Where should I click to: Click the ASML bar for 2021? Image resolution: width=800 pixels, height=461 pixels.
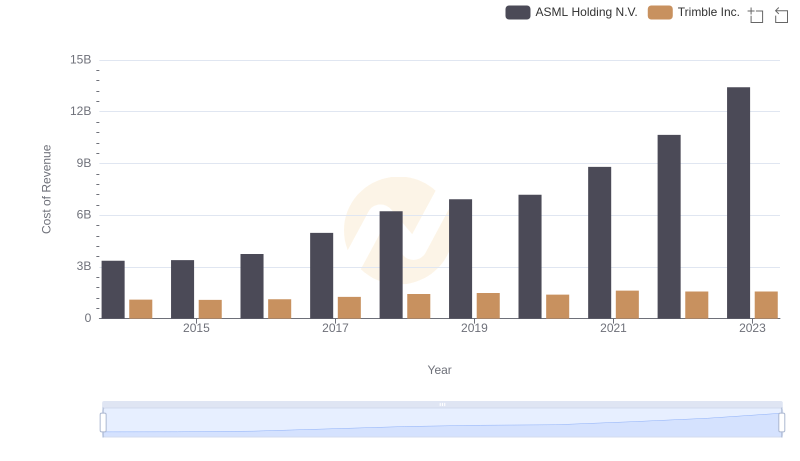coord(599,243)
